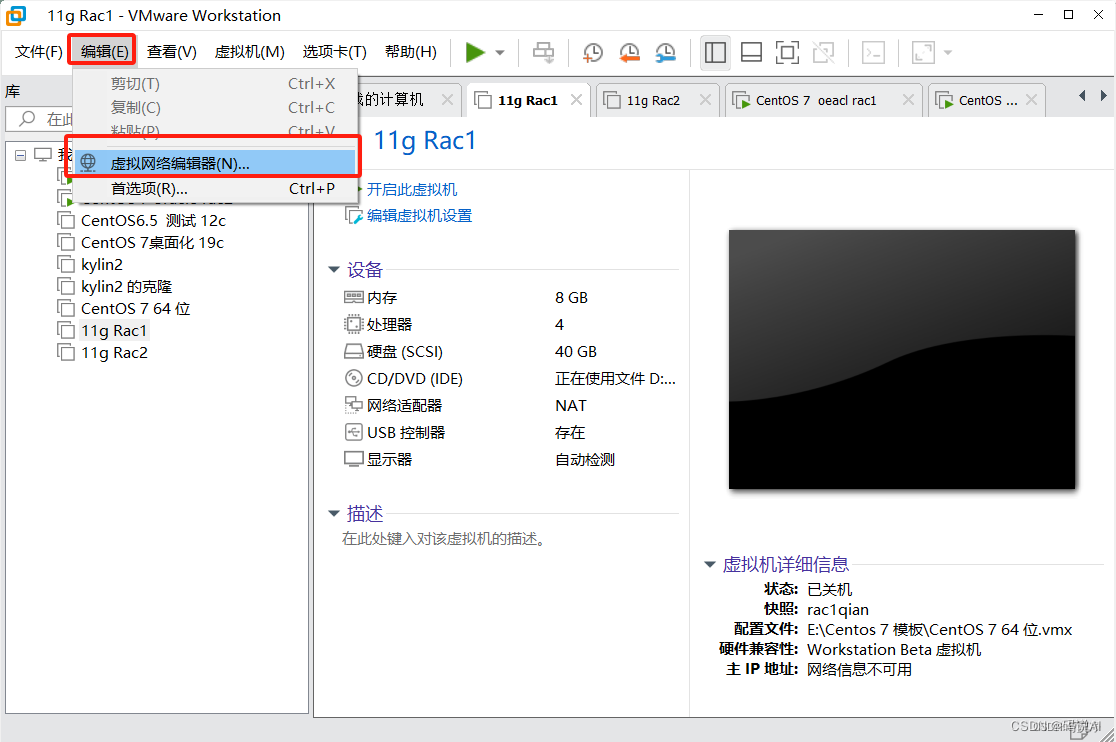
Task: Close the CentOS 7 oeacl rac1 tab
Action: tap(908, 100)
